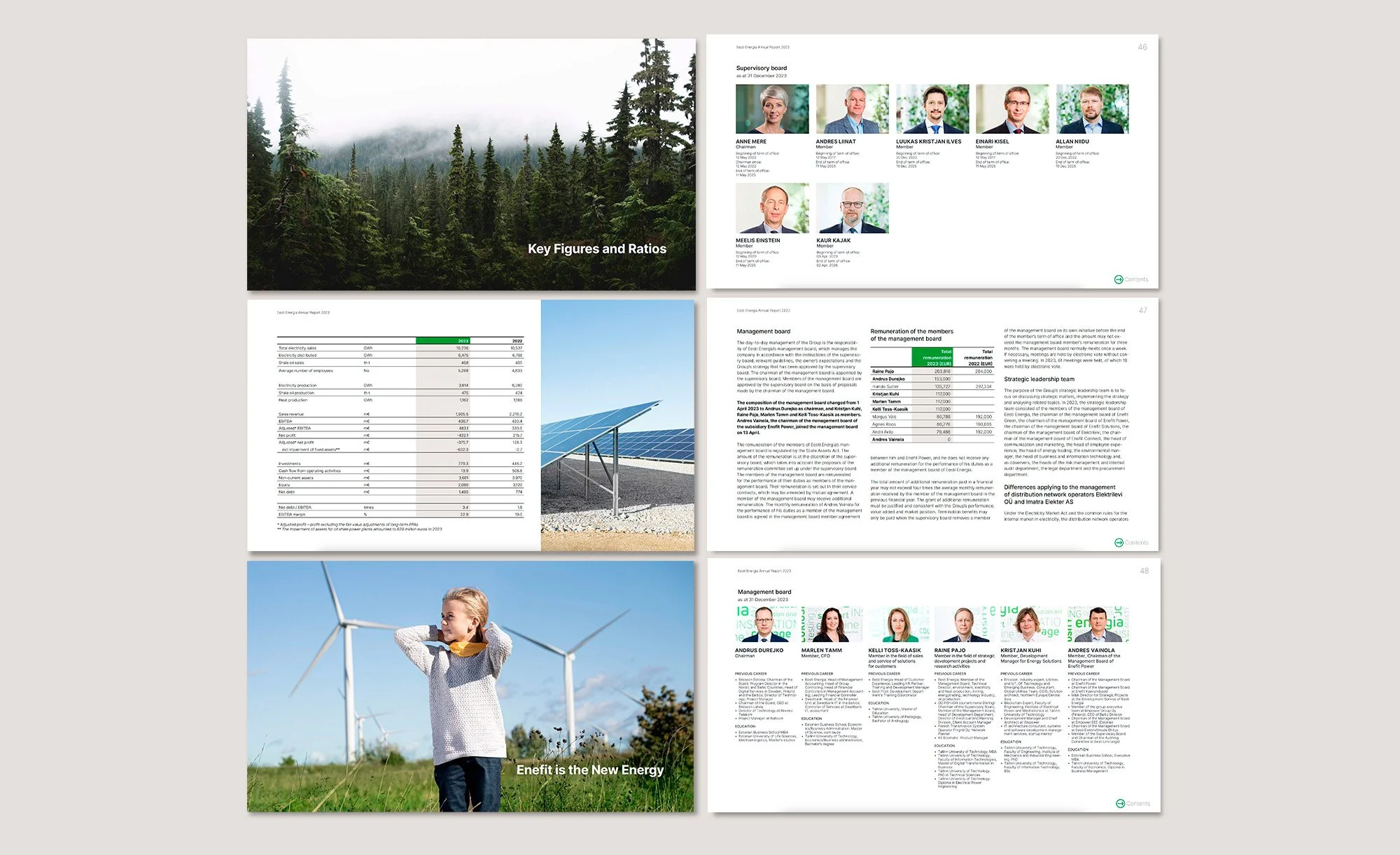Click the "Management board" heading on page 48
The image size is (1400, 855).
coord(764,592)
